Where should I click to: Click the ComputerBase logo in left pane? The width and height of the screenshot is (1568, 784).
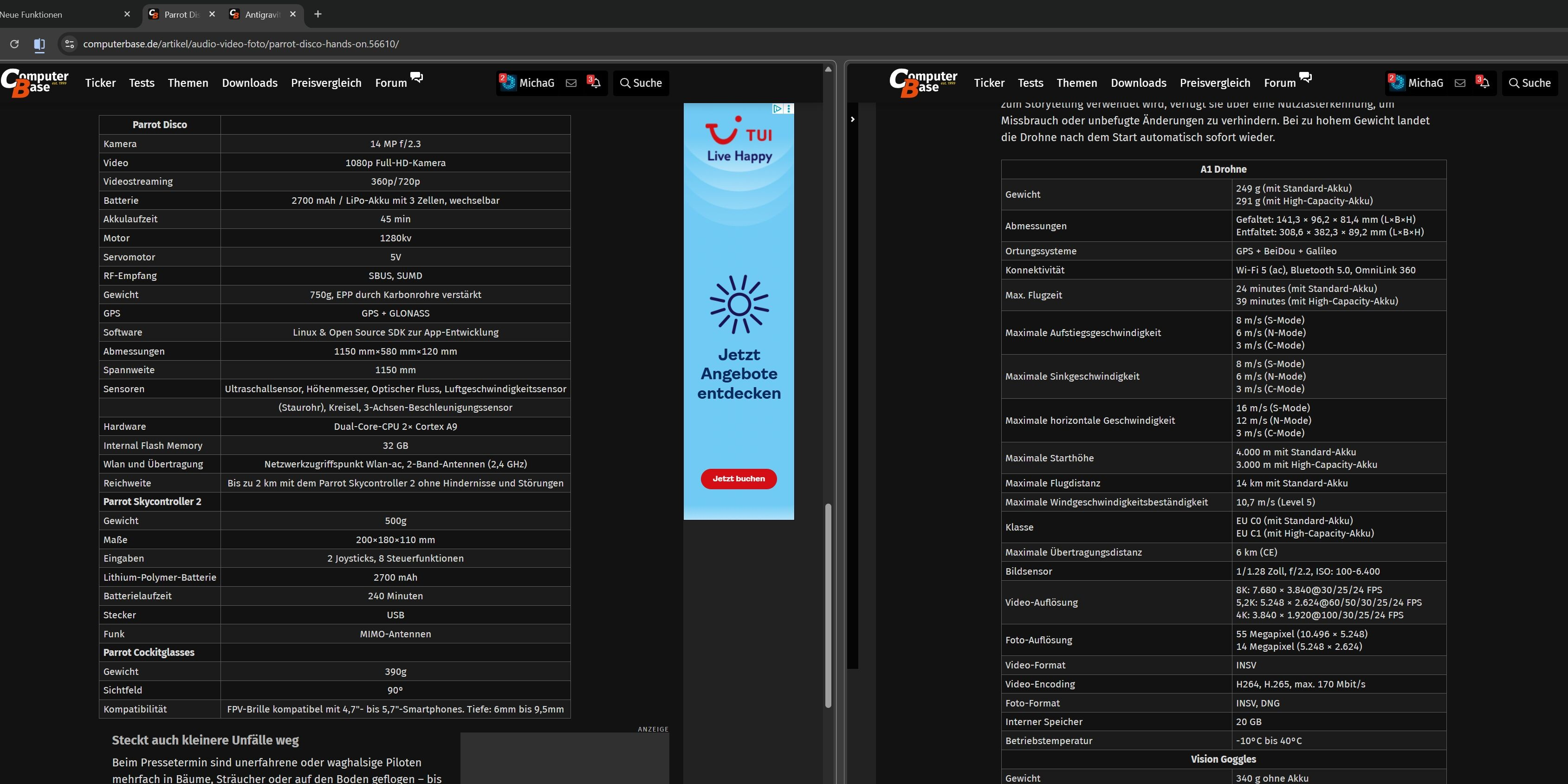35,83
